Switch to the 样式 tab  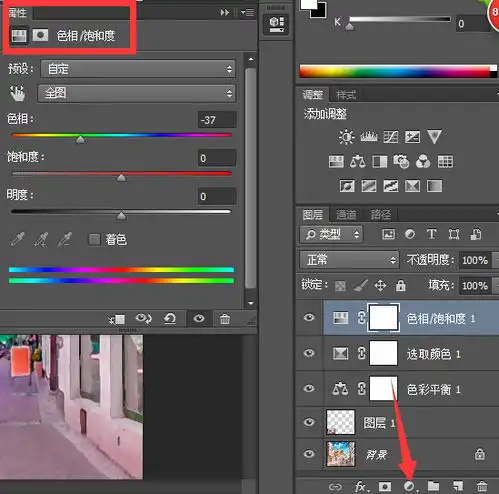click(x=346, y=95)
